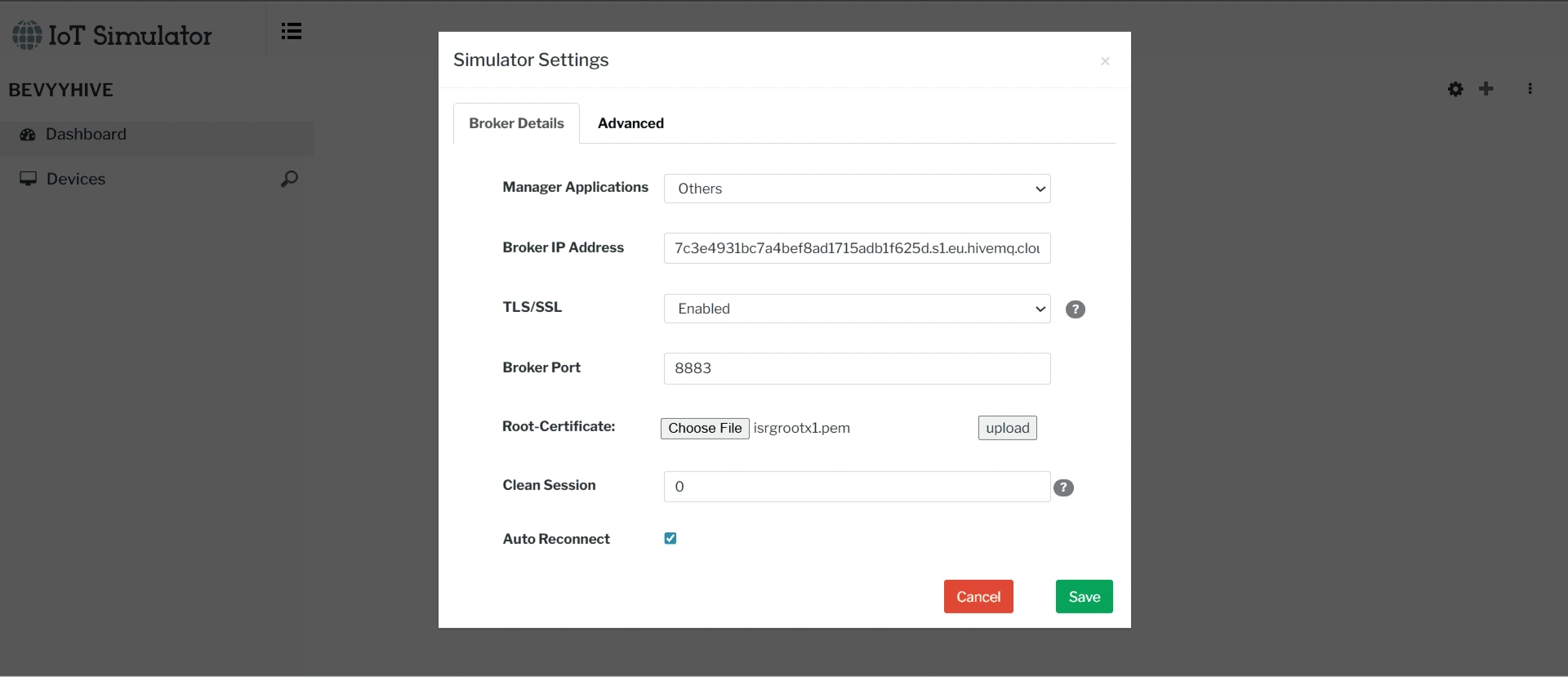This screenshot has width=1568, height=677.
Task: Click the IoT Simulator globe logo
Action: 27,35
